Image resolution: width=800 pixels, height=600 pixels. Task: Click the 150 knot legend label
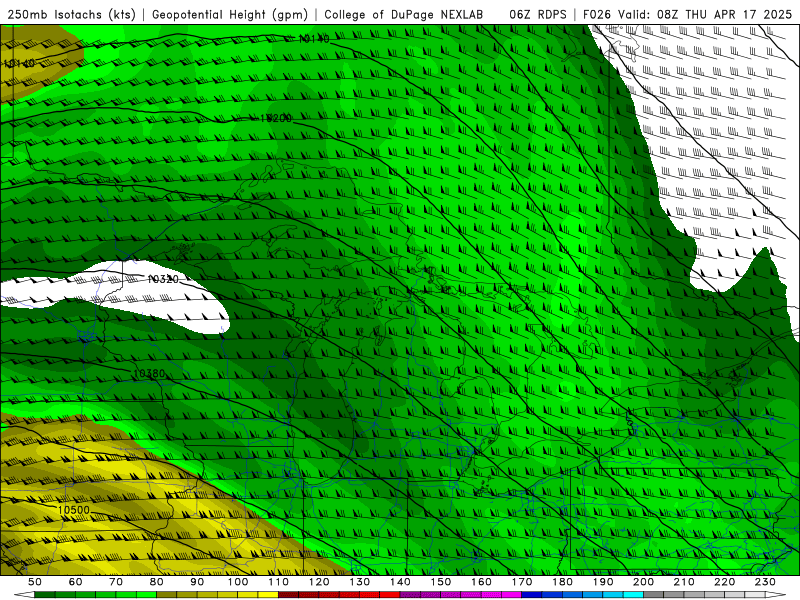(x=441, y=582)
